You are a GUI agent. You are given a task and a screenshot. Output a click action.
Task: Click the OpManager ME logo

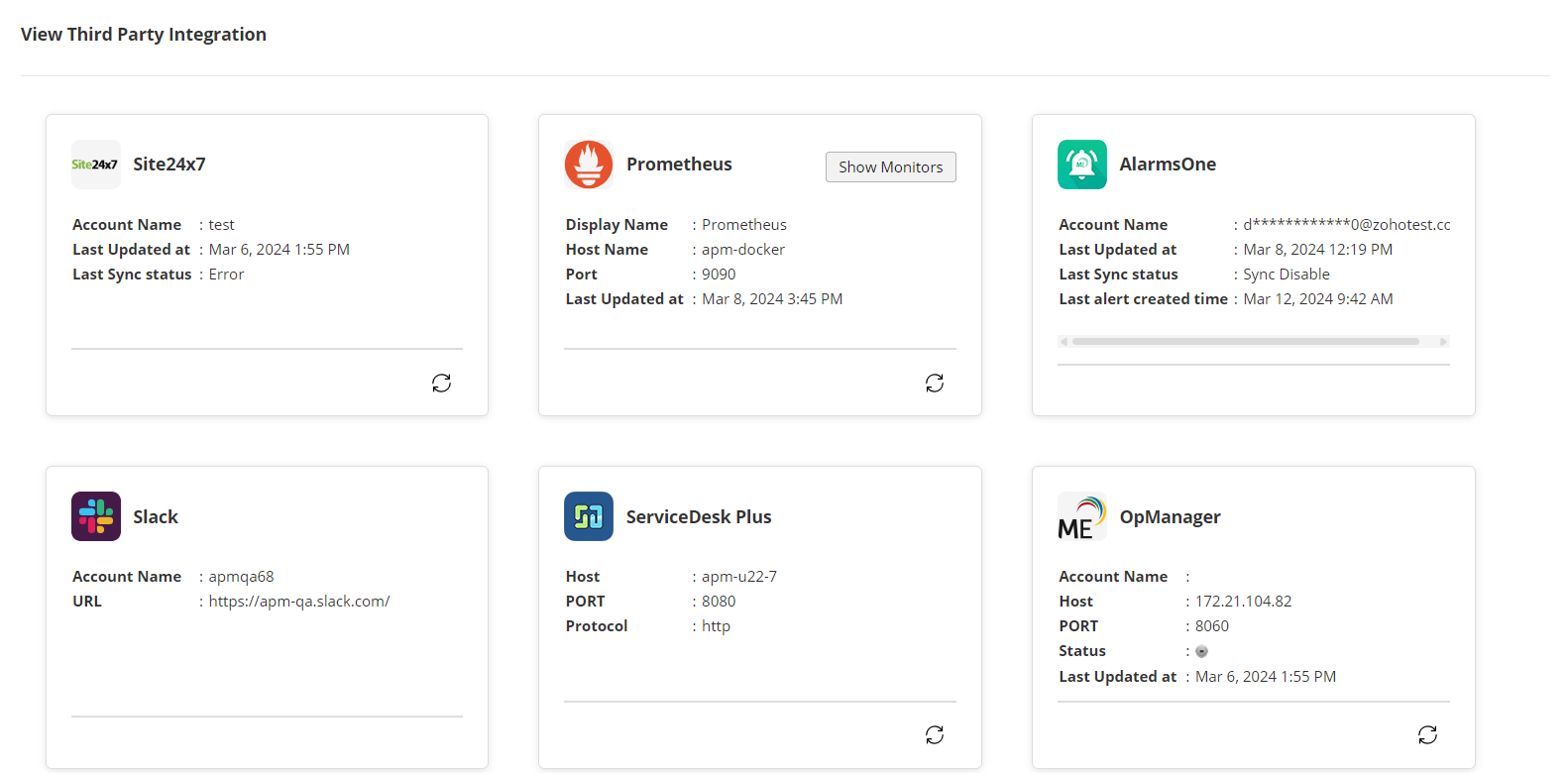coord(1081,516)
